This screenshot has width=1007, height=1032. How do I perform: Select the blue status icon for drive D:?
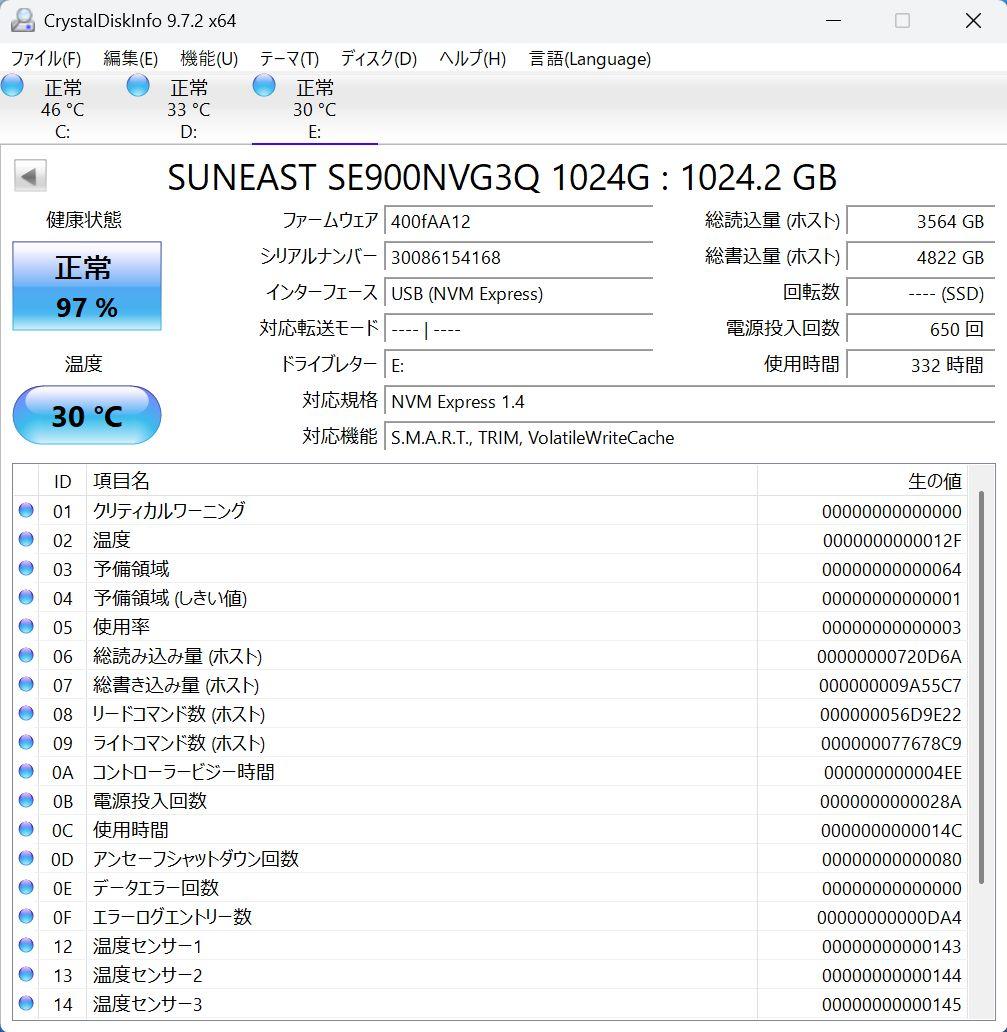click(137, 86)
